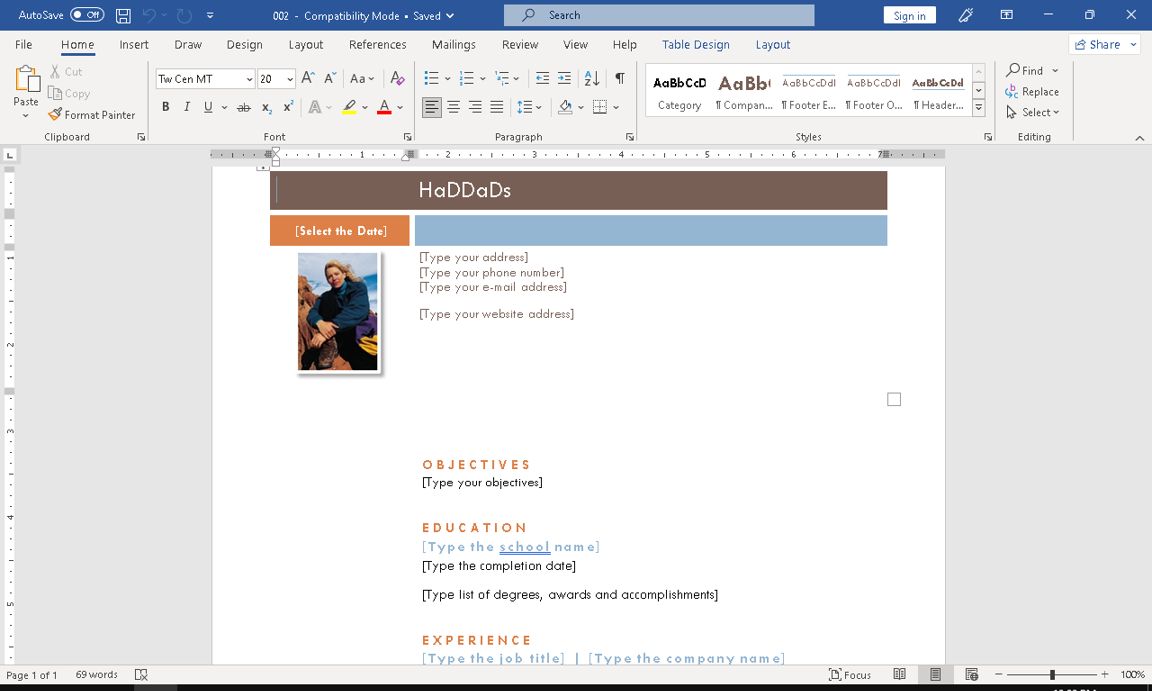Open the font name dropdown Tw Cen MT

point(249,79)
